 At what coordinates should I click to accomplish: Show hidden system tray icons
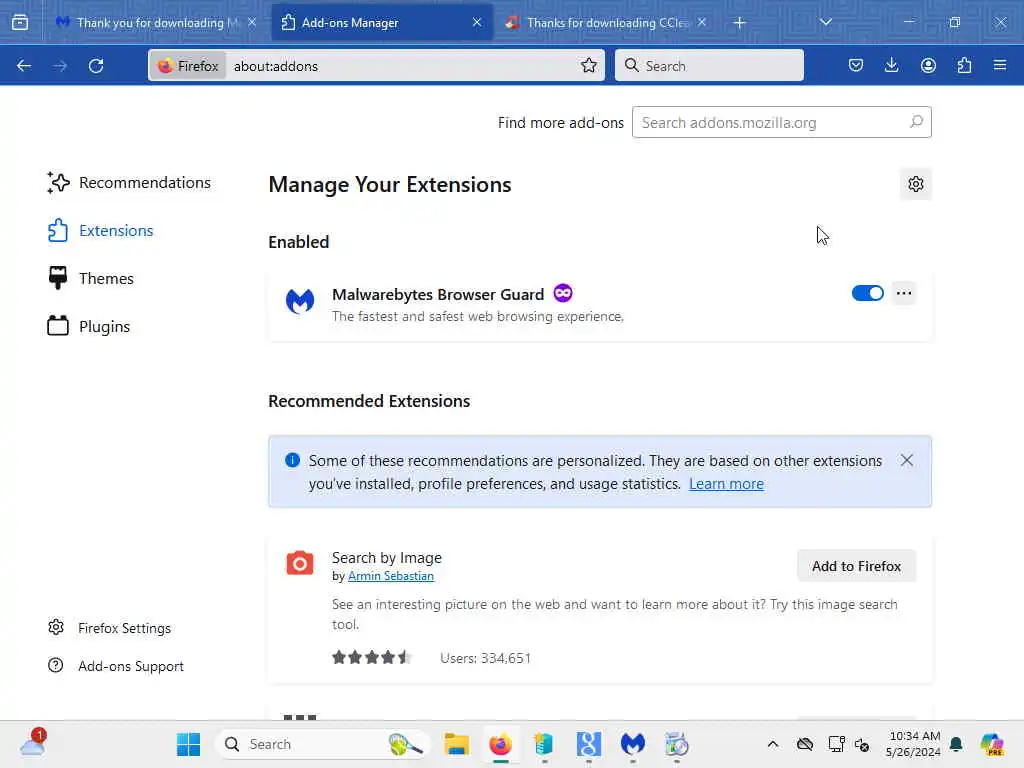coord(773,744)
